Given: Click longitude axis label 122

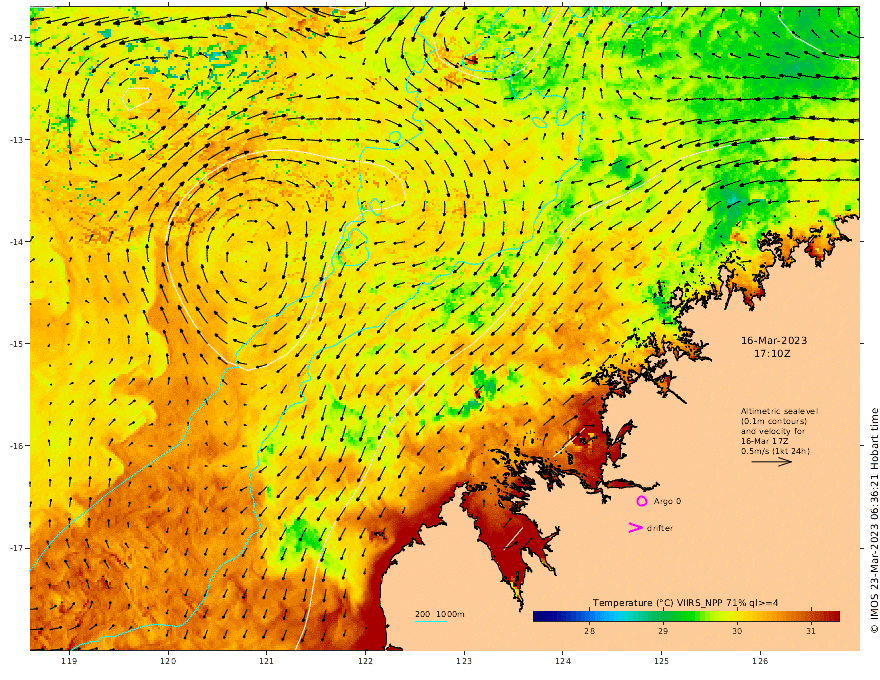Looking at the screenshot, I should click(x=365, y=661).
